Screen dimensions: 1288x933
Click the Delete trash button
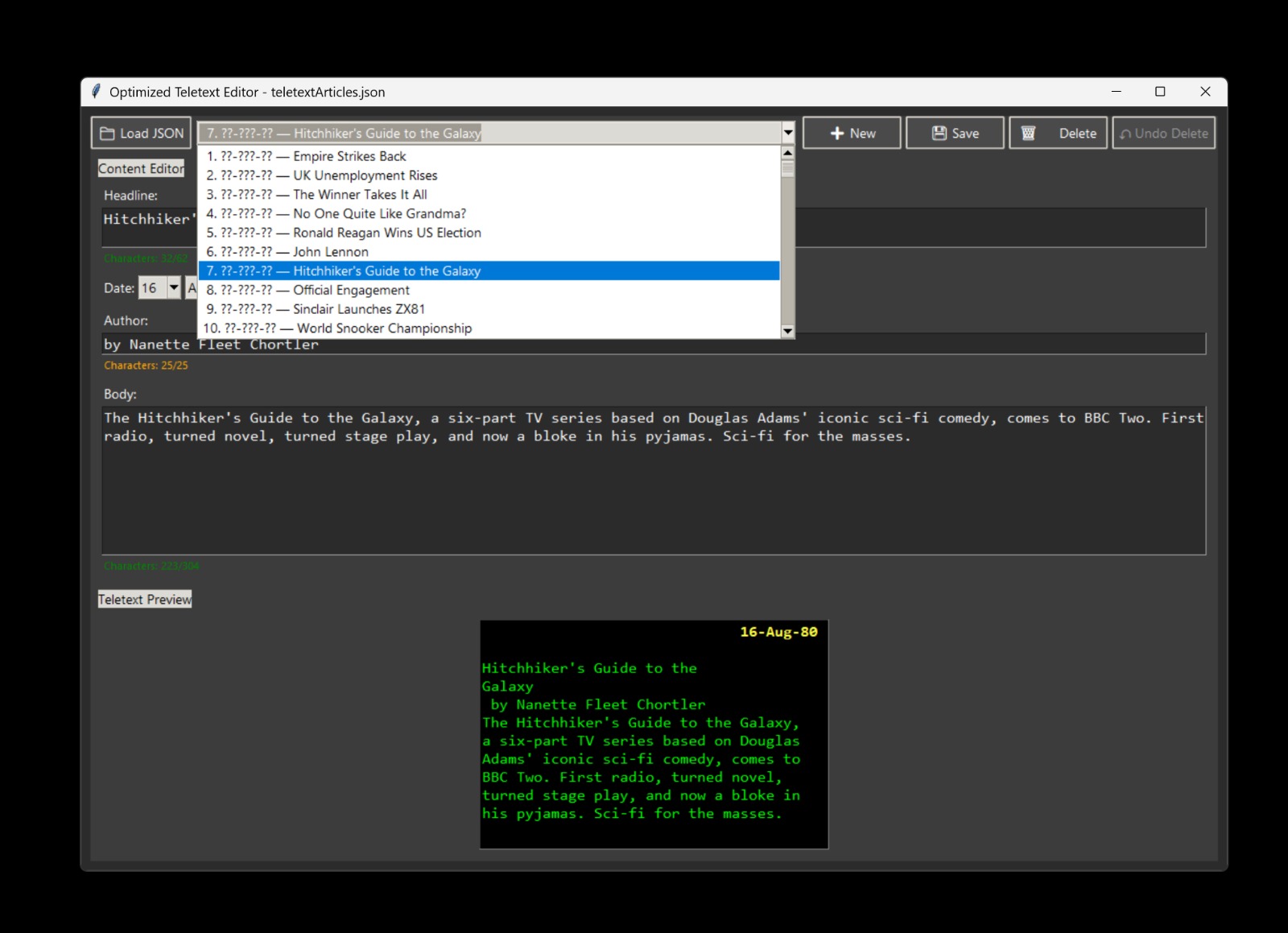1058,133
